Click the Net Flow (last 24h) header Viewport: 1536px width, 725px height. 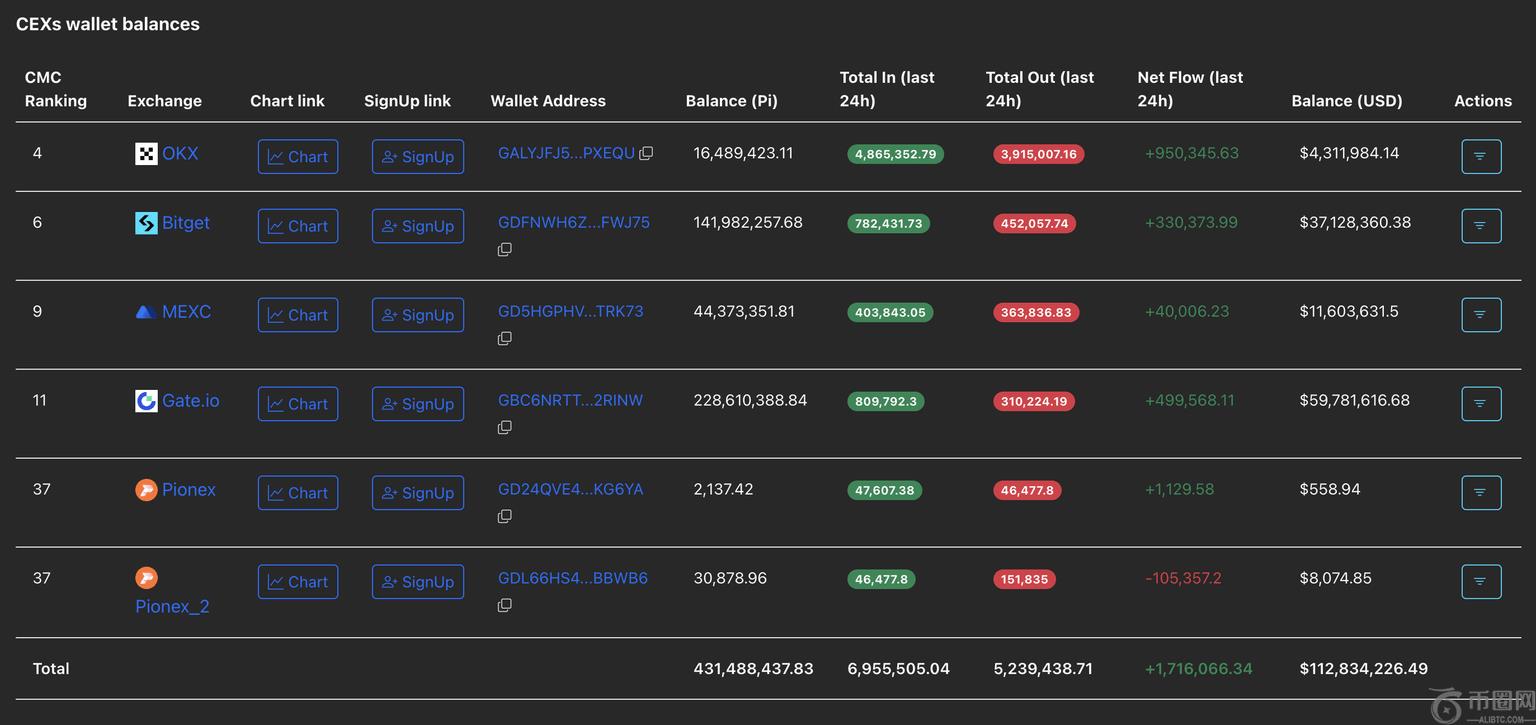click(1190, 89)
